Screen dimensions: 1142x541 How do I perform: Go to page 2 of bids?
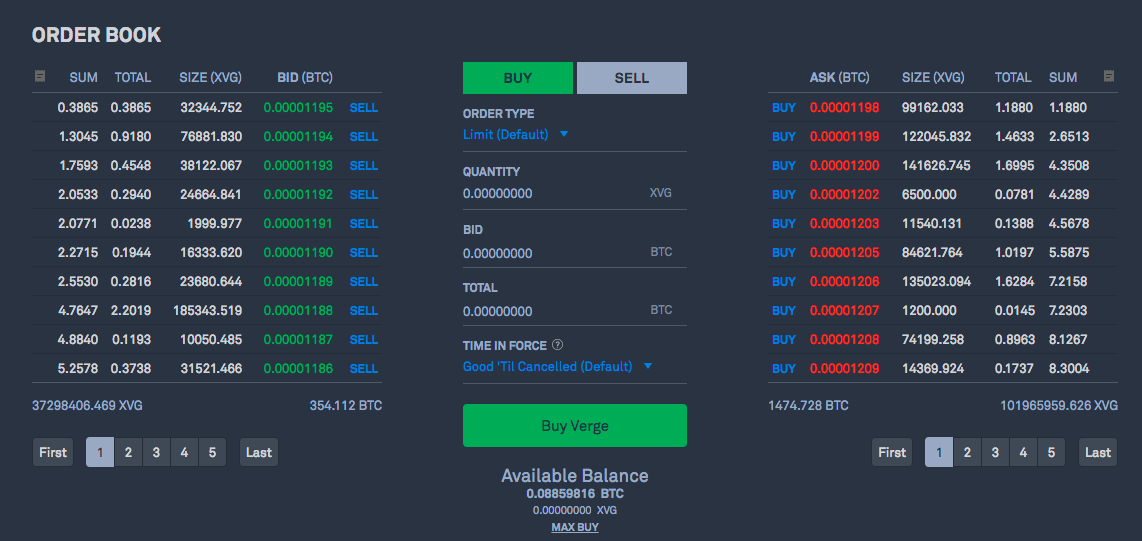[x=128, y=452]
